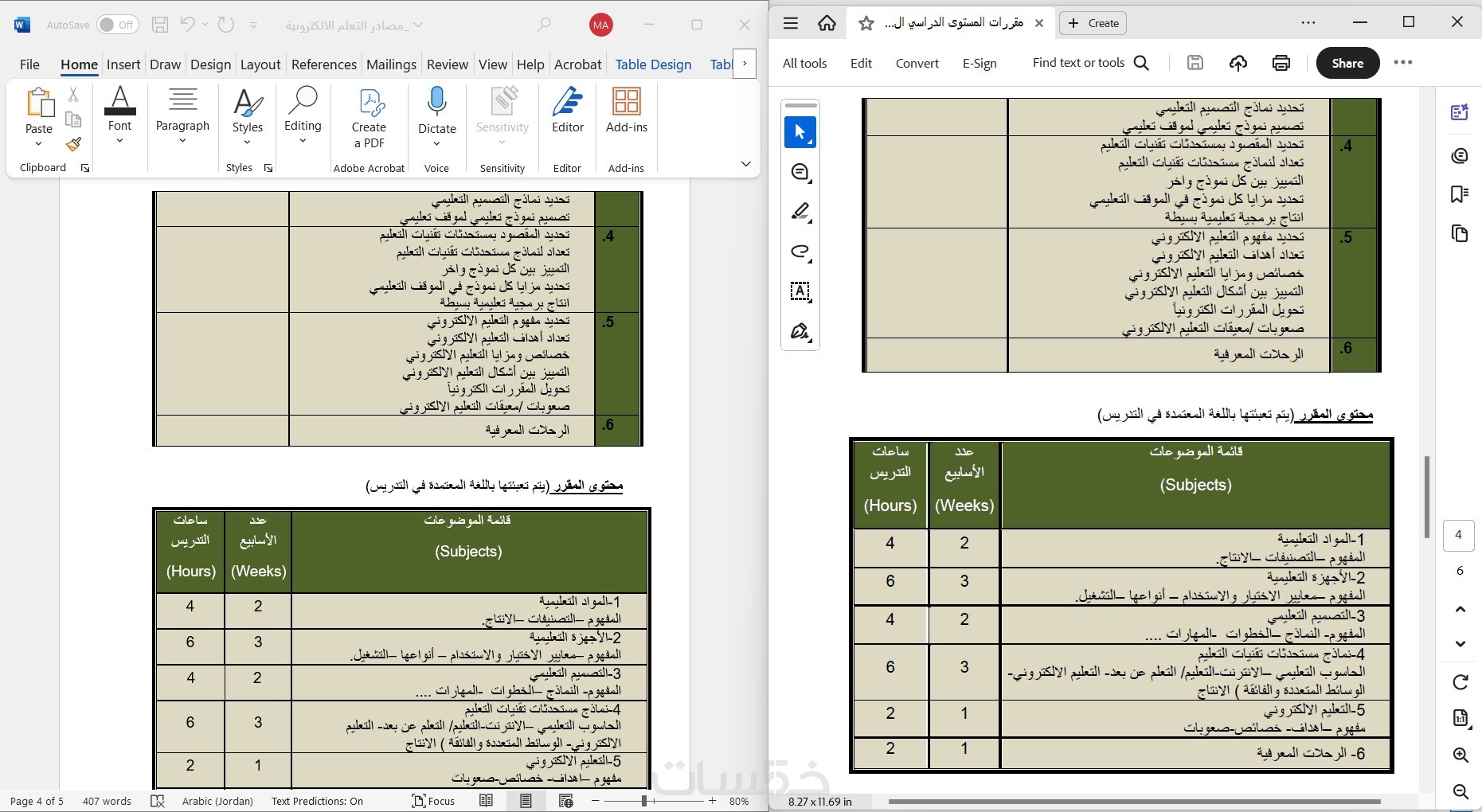1482x812 pixels.
Task: Switch to the Design ribbon tab
Action: [211, 64]
